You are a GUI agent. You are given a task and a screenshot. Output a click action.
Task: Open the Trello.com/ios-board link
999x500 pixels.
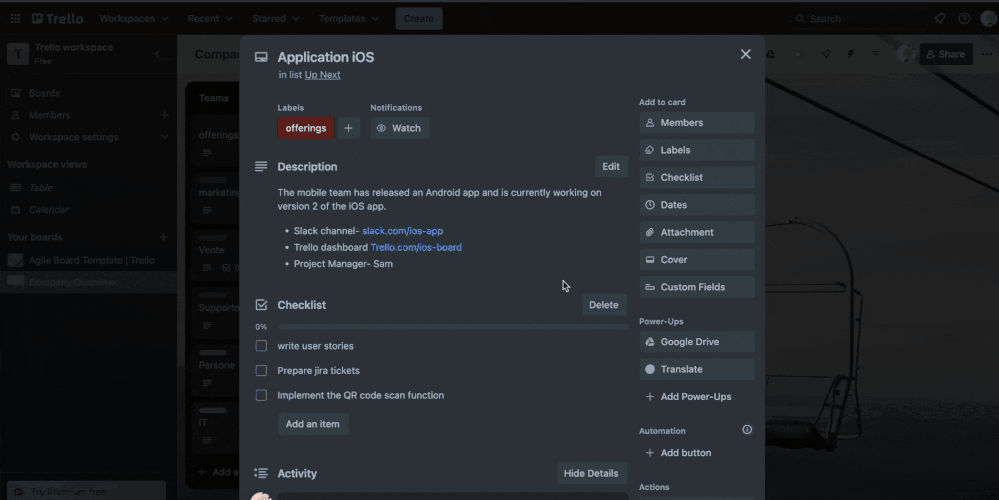[x=416, y=247]
